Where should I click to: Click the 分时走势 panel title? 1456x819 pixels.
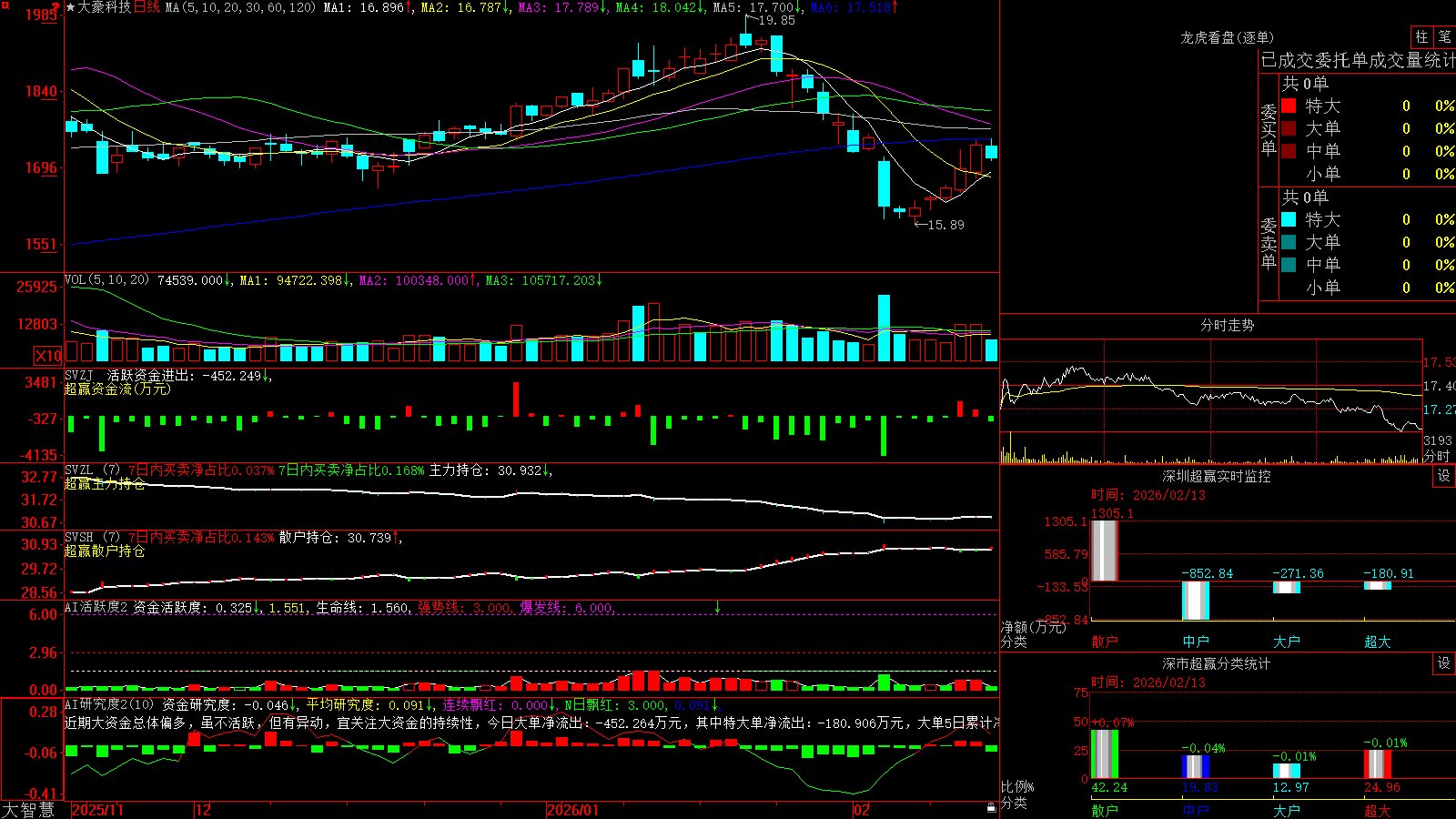1227,325
